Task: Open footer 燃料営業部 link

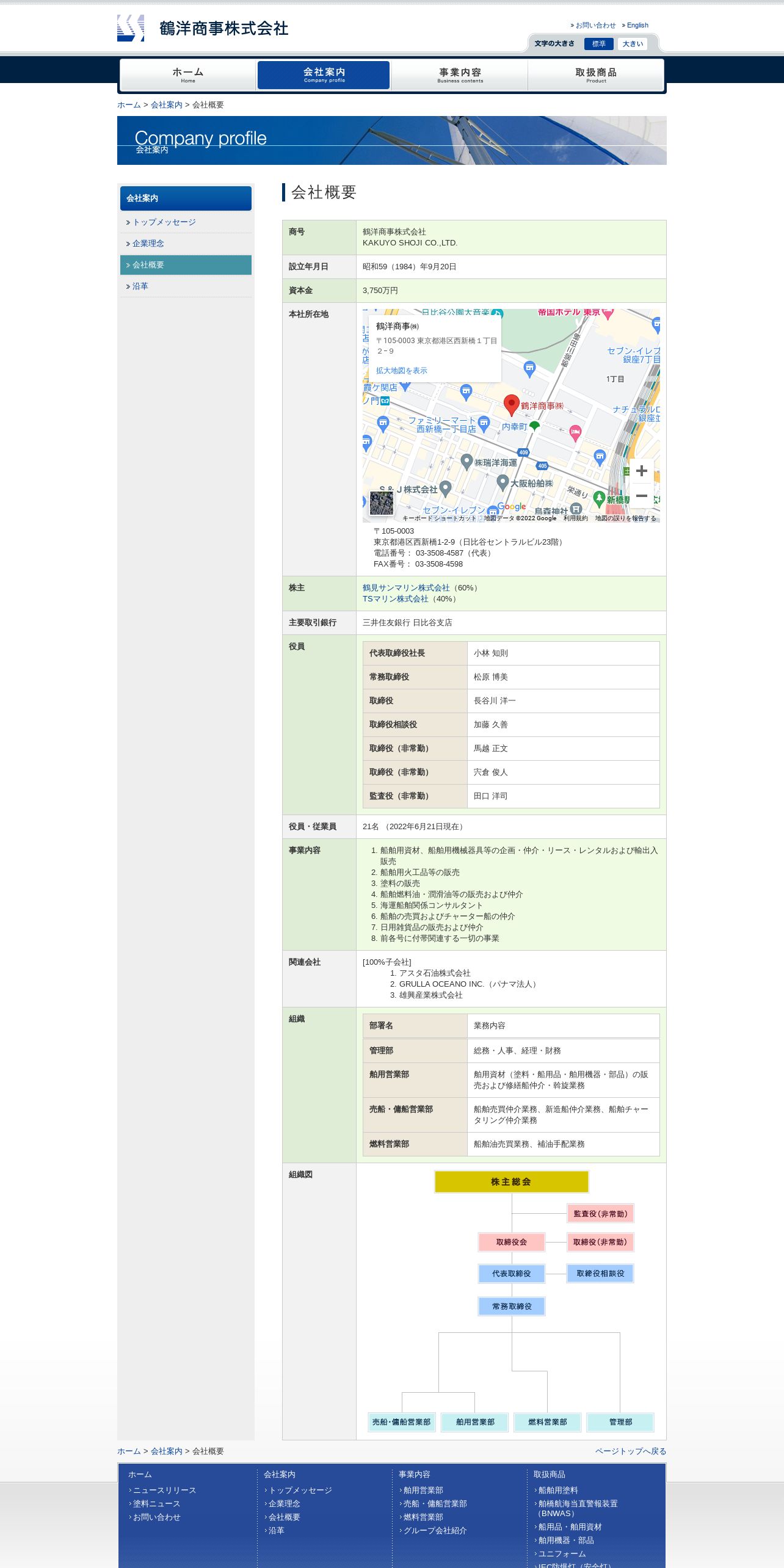Action: click(x=423, y=1517)
